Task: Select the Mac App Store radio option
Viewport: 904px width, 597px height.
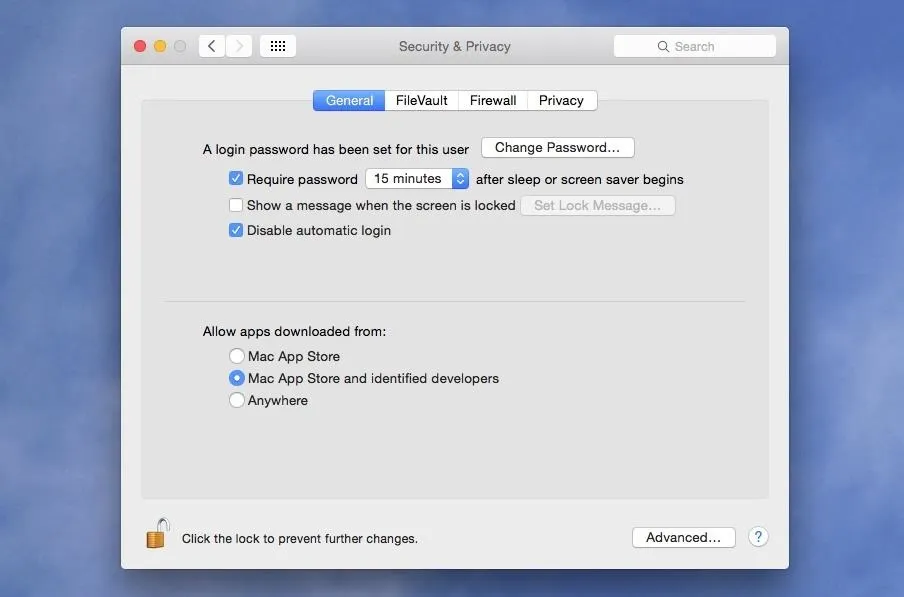Action: 236,356
